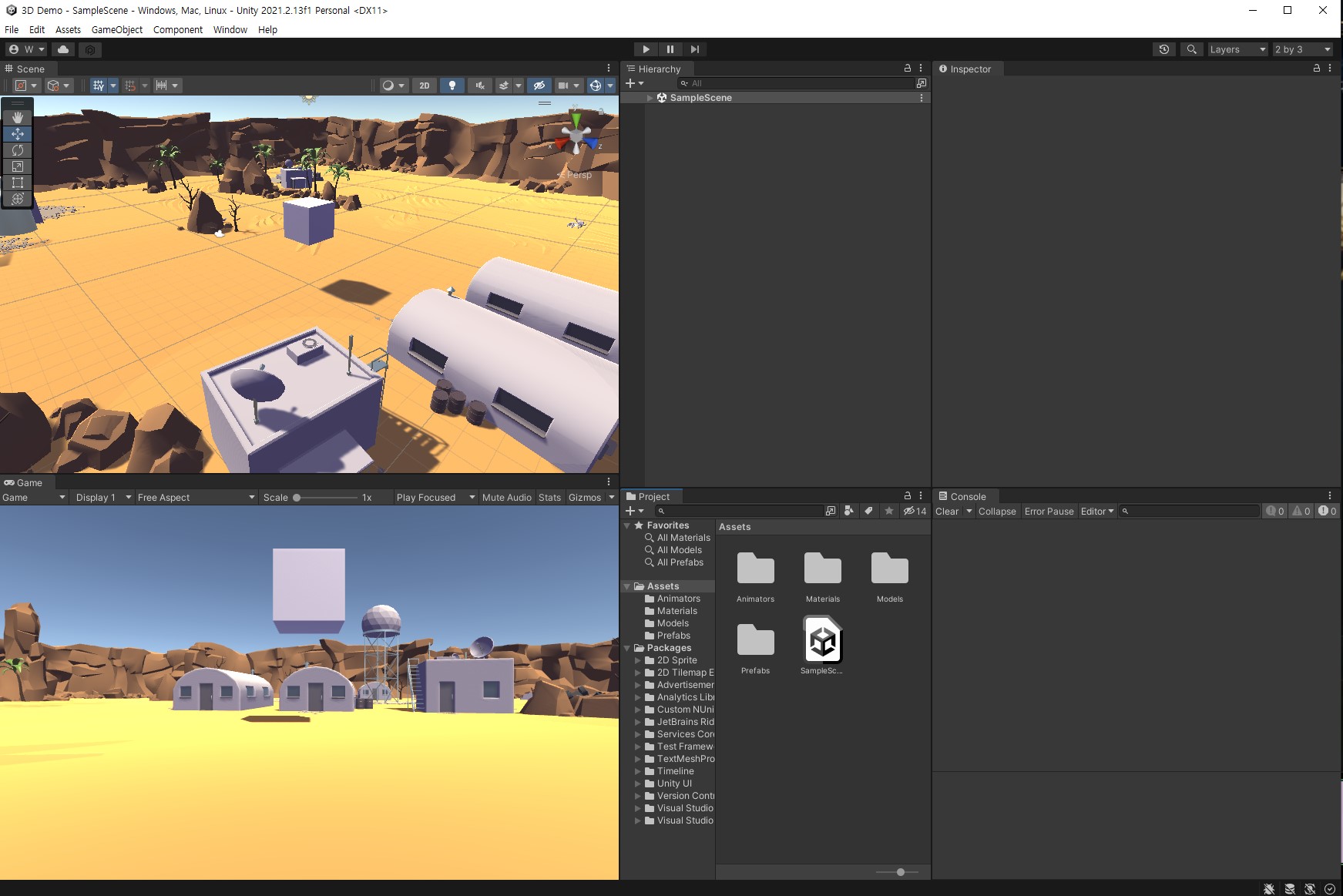Click All Prefabs favorite search

coord(680,562)
